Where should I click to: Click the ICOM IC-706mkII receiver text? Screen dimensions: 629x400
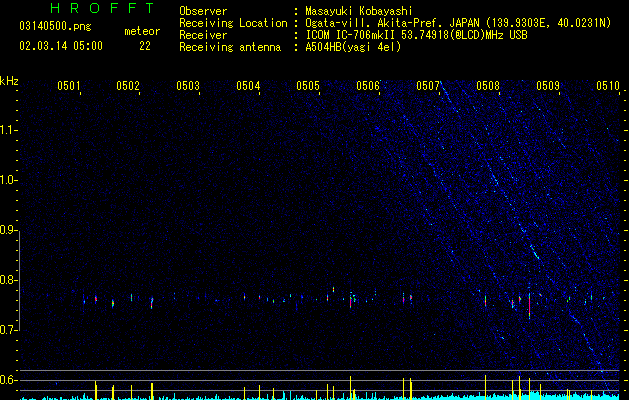click(x=416, y=35)
